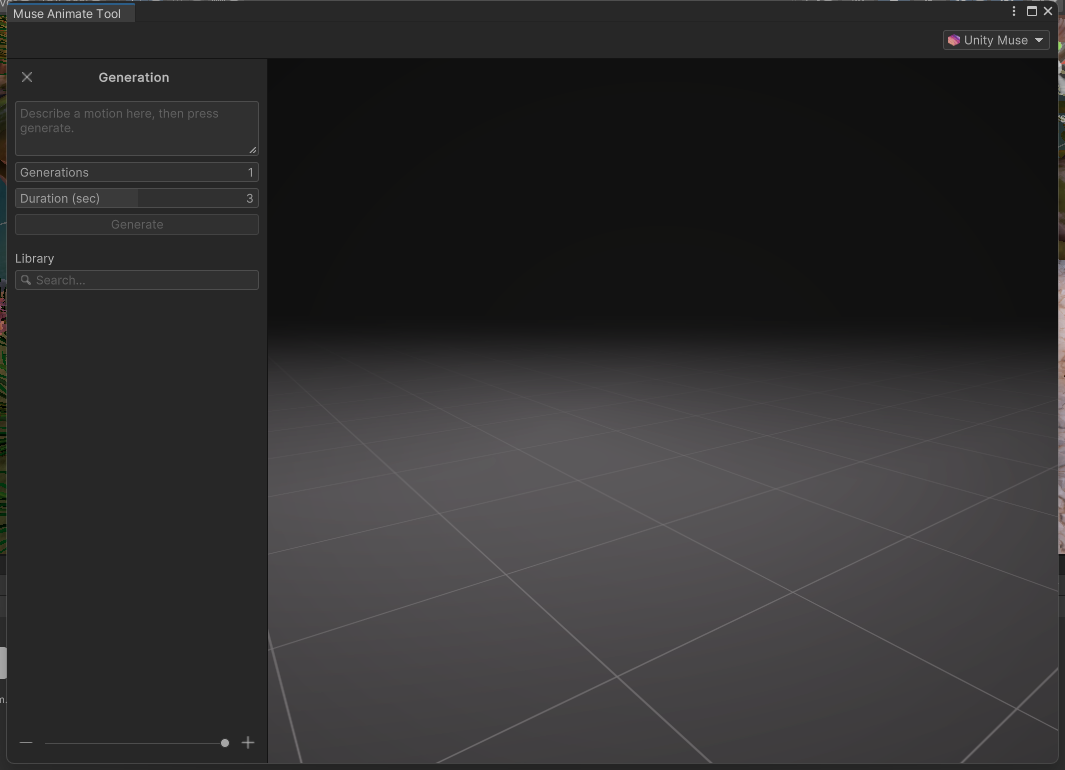Screen dimensions: 1065x770
Task: Click the Unity Muse cube icon
Action: pos(954,40)
